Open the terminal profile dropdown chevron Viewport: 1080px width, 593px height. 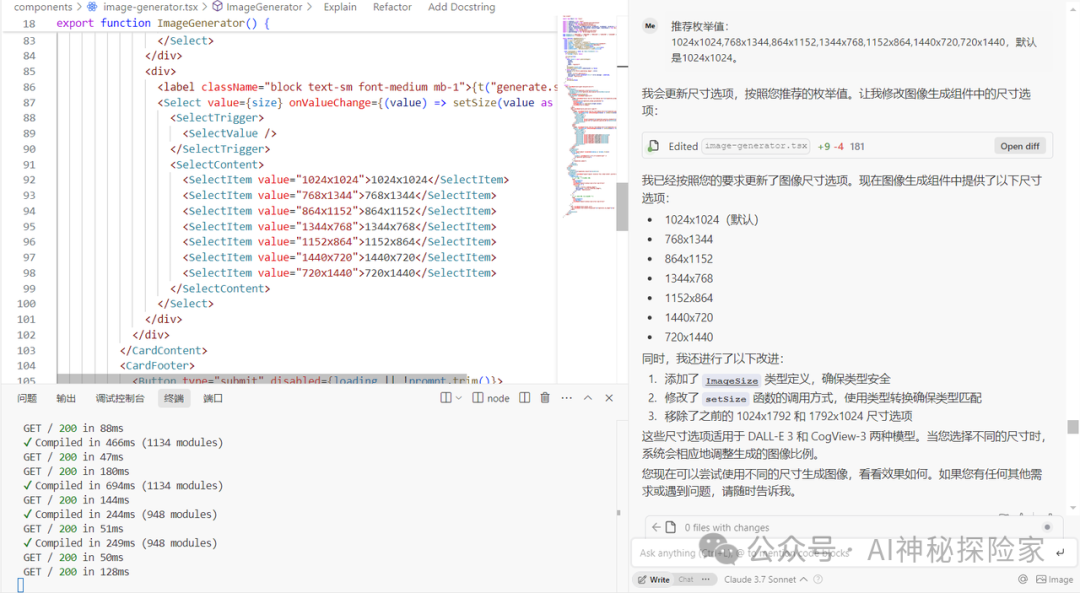(458, 397)
